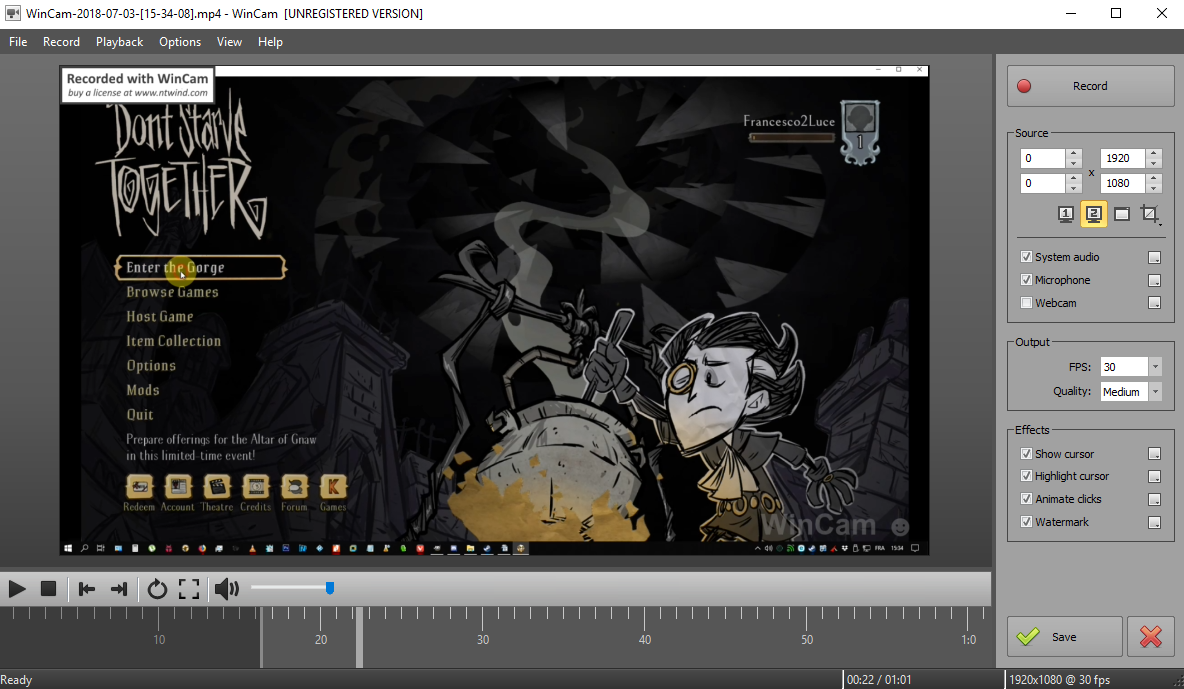Select monitor 1 as capture source
The width and height of the screenshot is (1184, 689).
pyautogui.click(x=1065, y=214)
